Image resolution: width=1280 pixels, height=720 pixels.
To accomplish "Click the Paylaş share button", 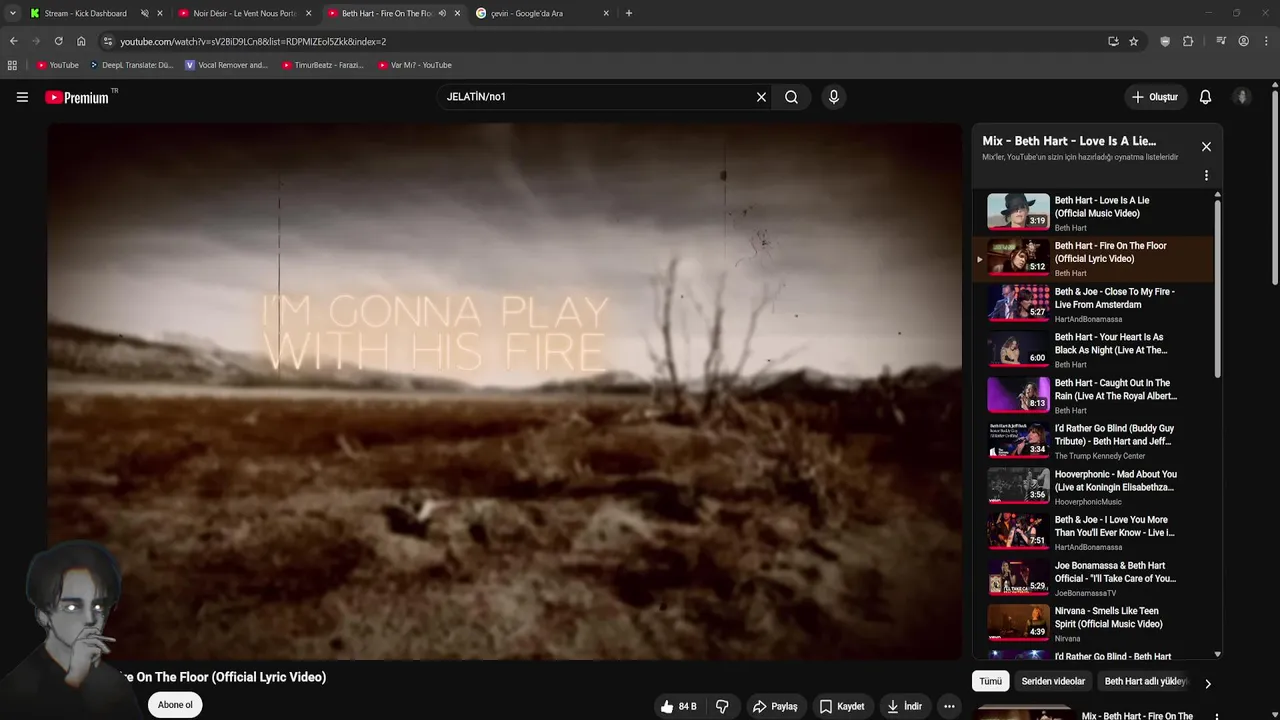I will pos(775,706).
